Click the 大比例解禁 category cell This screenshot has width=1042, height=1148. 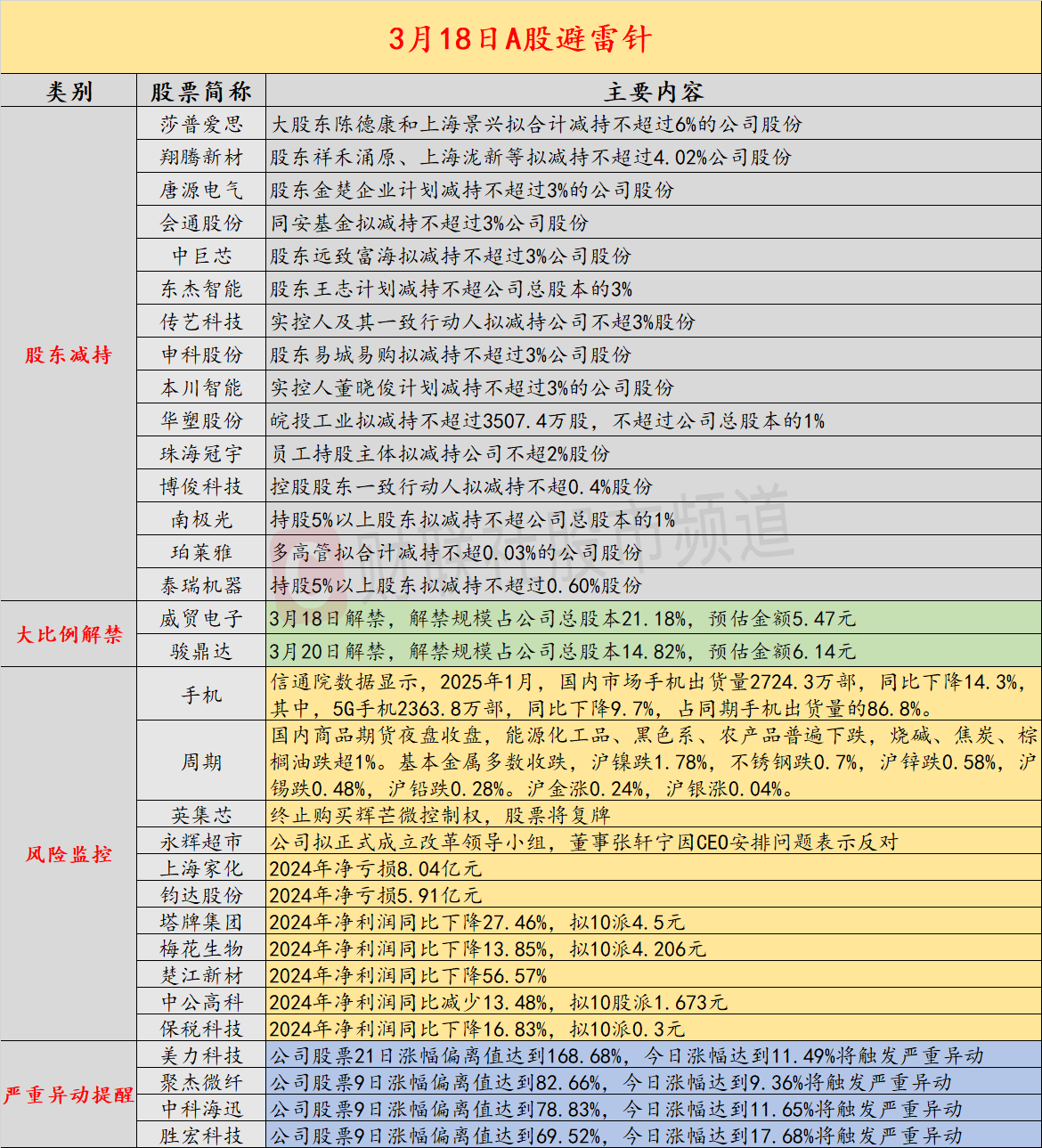coord(69,634)
